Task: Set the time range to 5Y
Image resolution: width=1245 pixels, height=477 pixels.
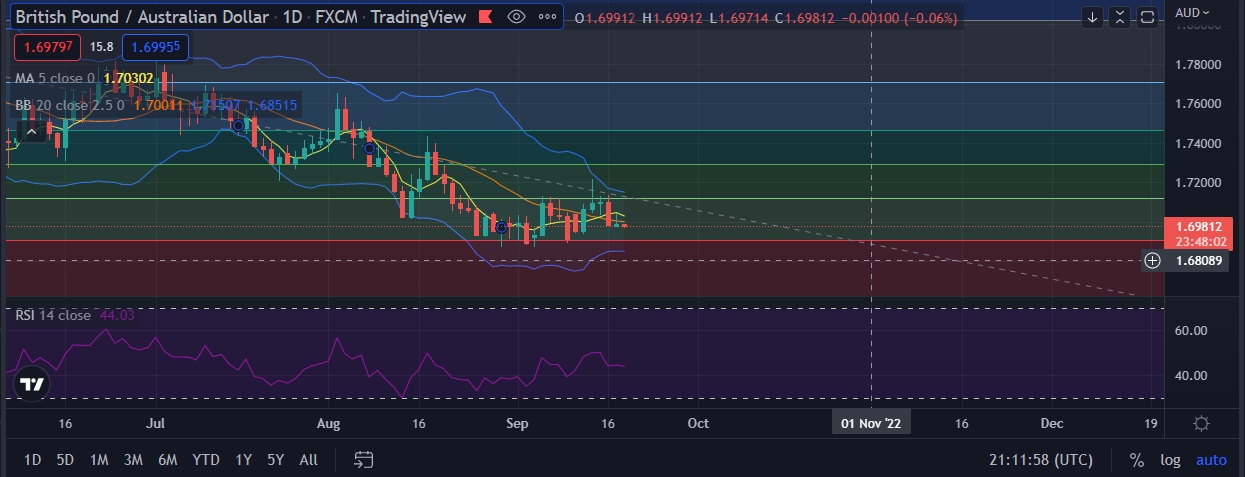Action: pyautogui.click(x=275, y=460)
